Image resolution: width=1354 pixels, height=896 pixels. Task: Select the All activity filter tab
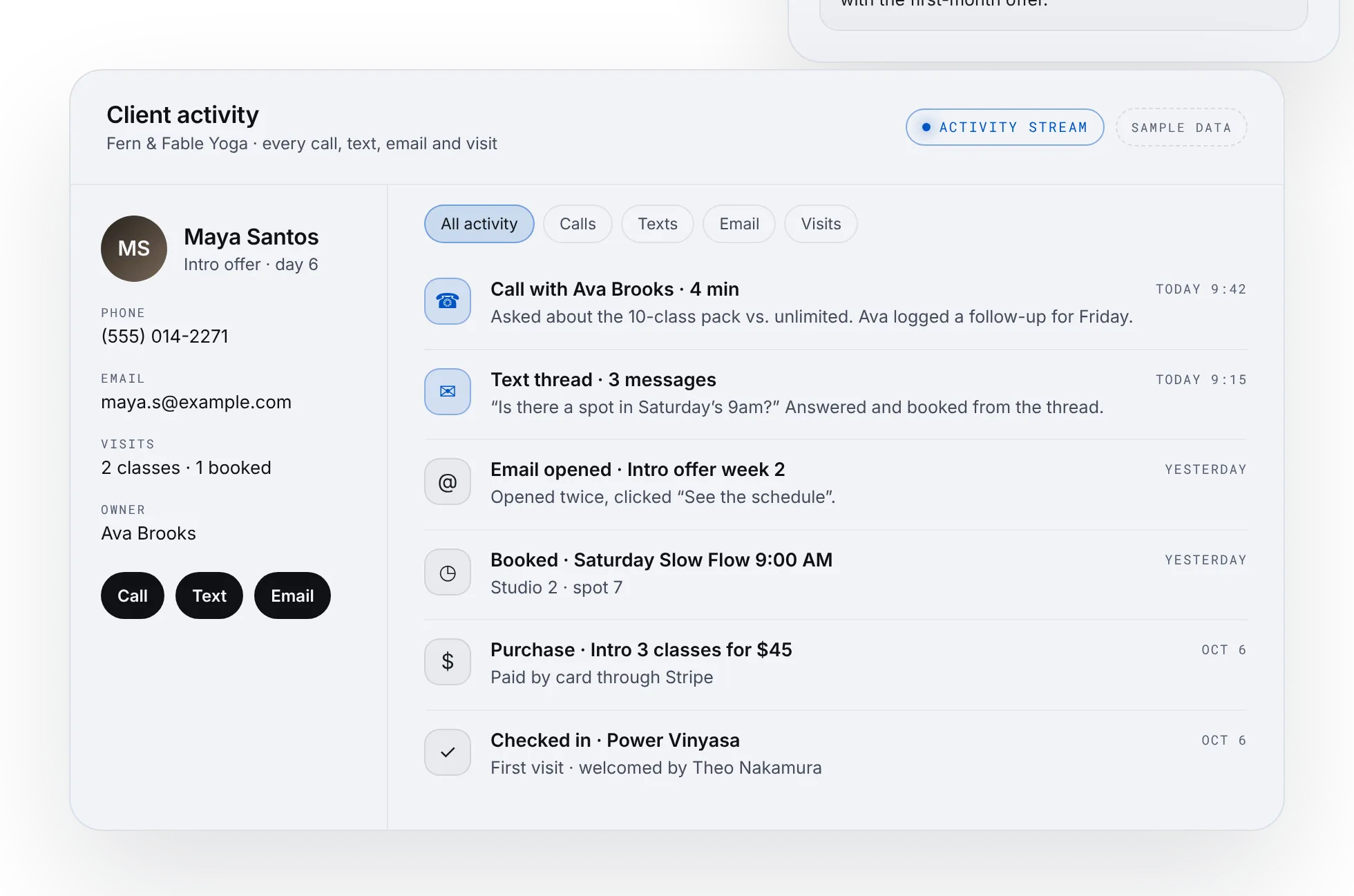pyautogui.click(x=479, y=224)
